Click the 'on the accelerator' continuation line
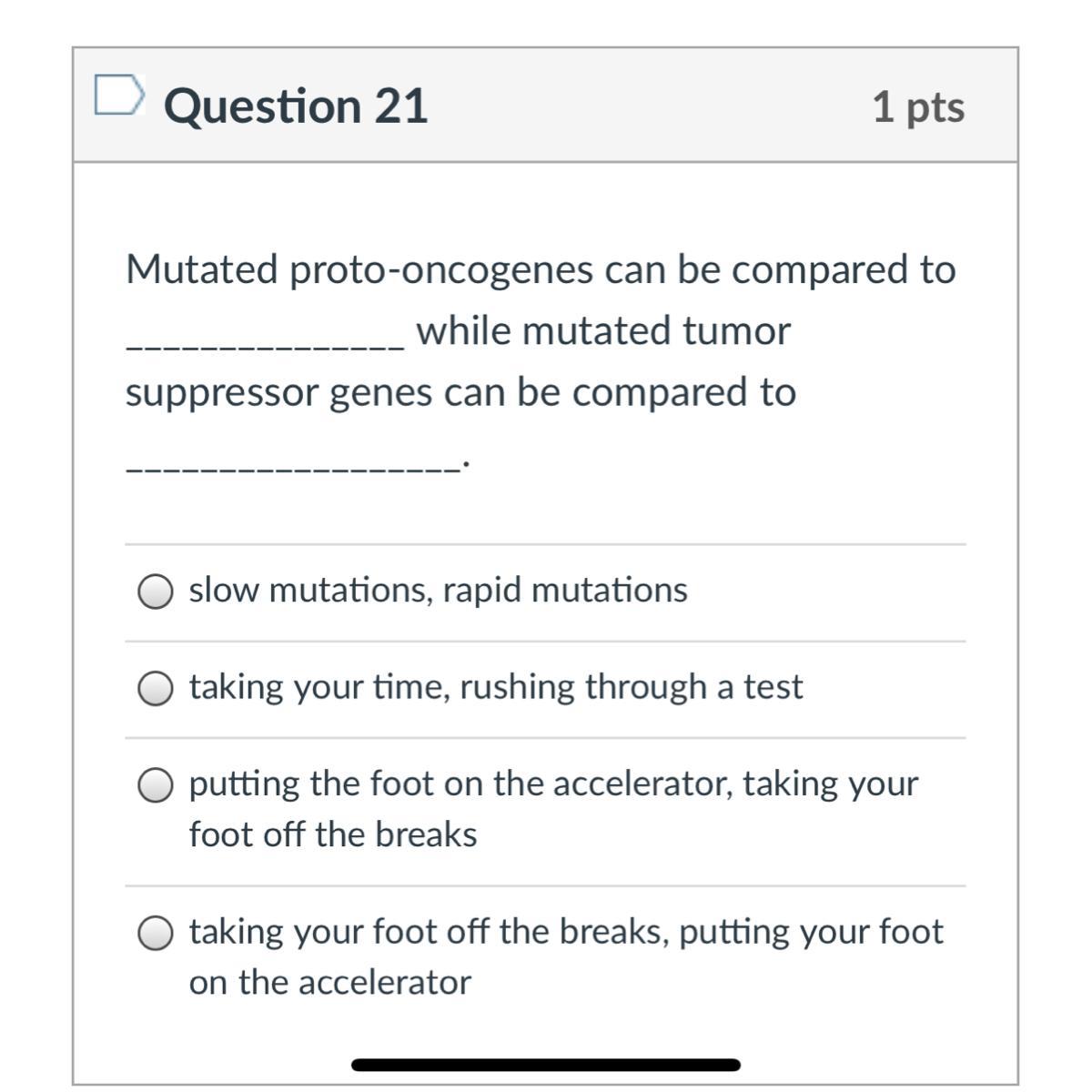This screenshot has width=1092, height=1092. pos(330,983)
